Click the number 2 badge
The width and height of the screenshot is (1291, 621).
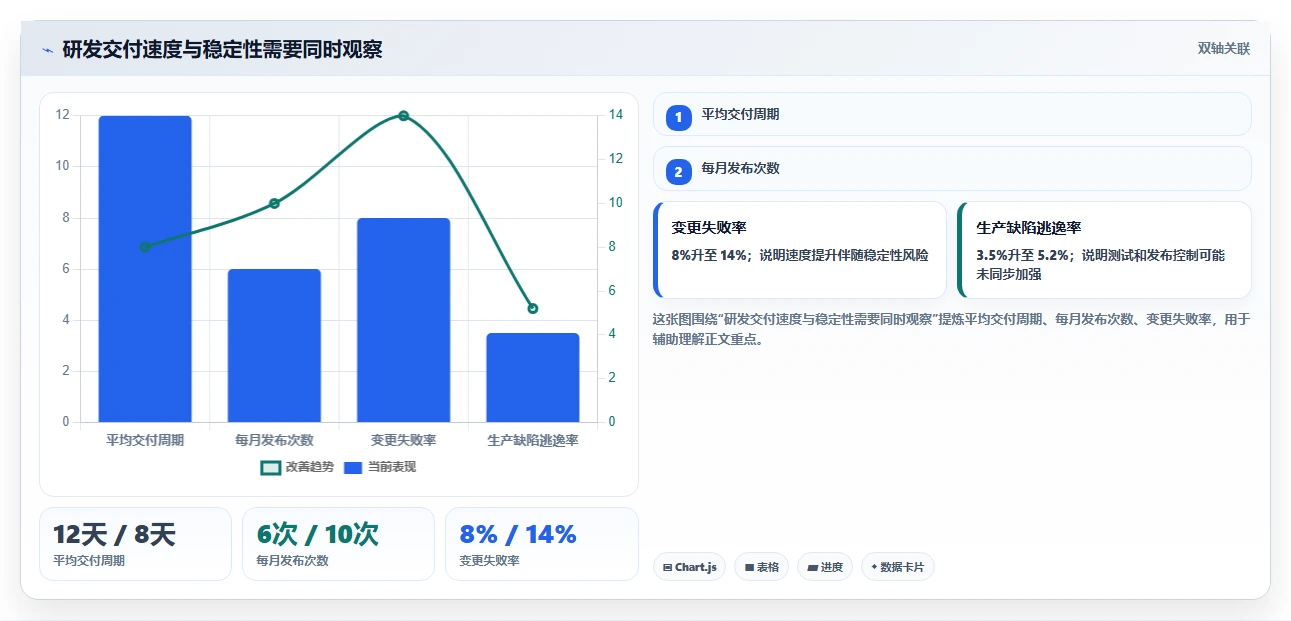[x=679, y=172]
